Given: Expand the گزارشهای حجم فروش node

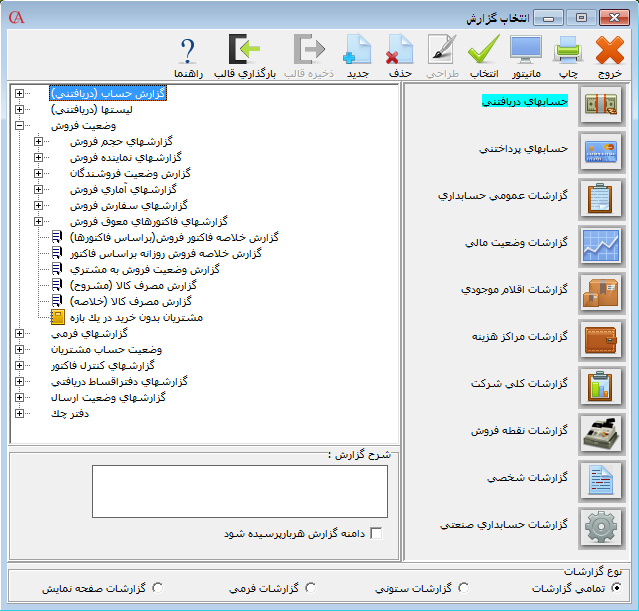Looking at the screenshot, I should point(39,142).
